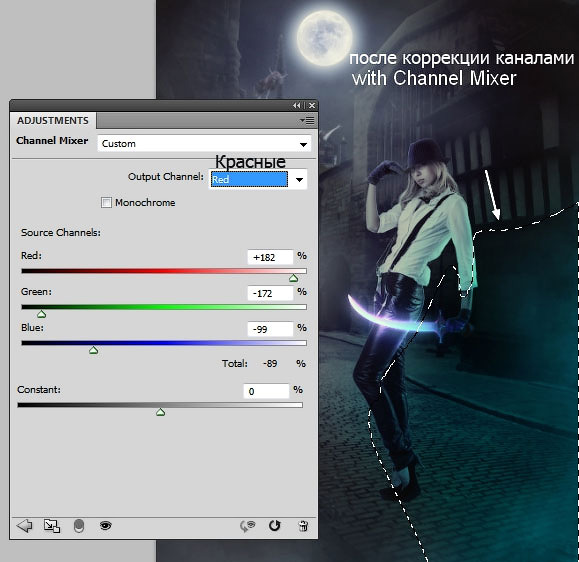This screenshot has height=562, width=579.
Task: Click the Constant slider handle
Action: pos(160,412)
